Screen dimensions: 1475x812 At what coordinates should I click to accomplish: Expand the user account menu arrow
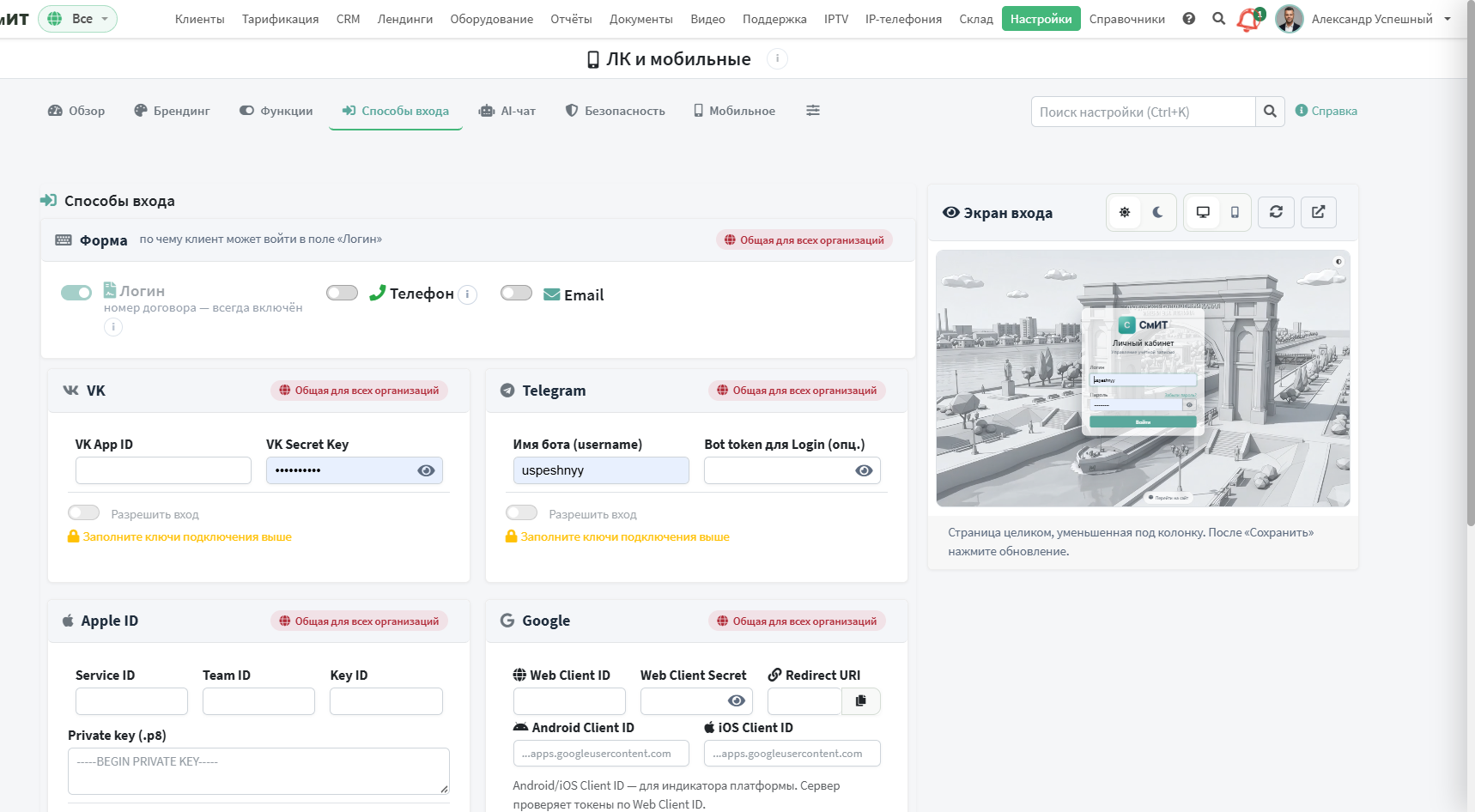point(1448,19)
